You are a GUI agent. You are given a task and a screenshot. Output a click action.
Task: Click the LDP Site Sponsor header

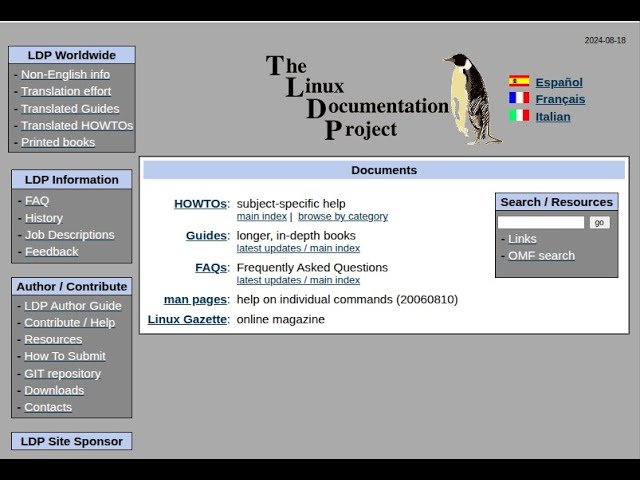[x=72, y=441]
